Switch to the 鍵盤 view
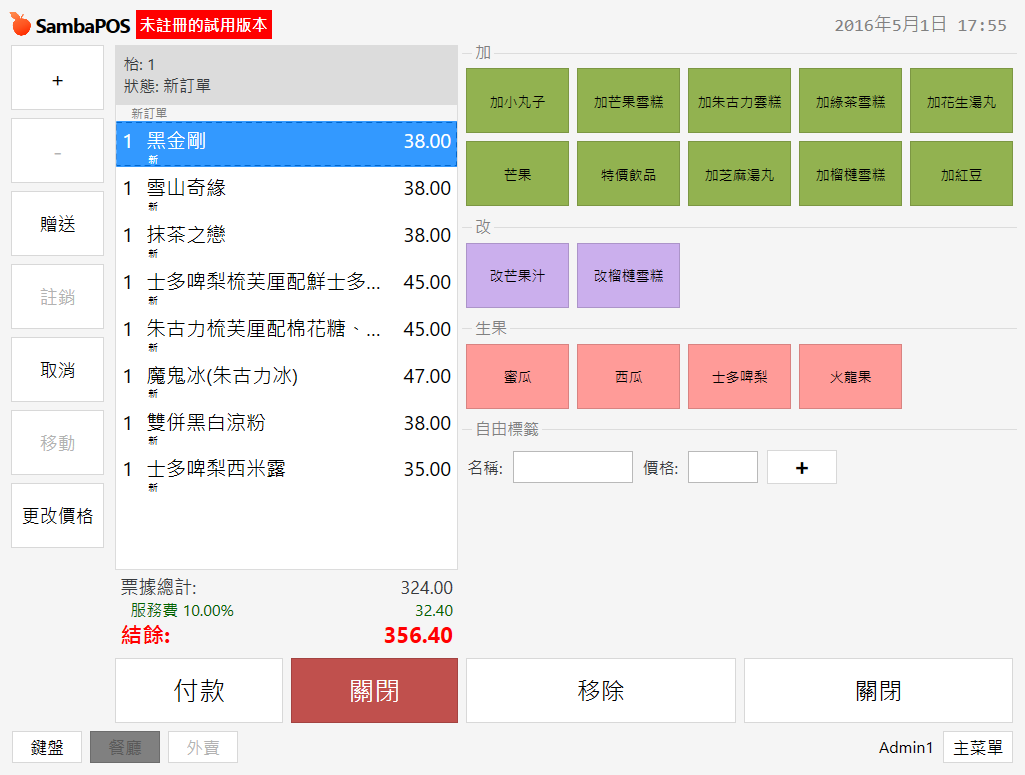 click(47, 747)
